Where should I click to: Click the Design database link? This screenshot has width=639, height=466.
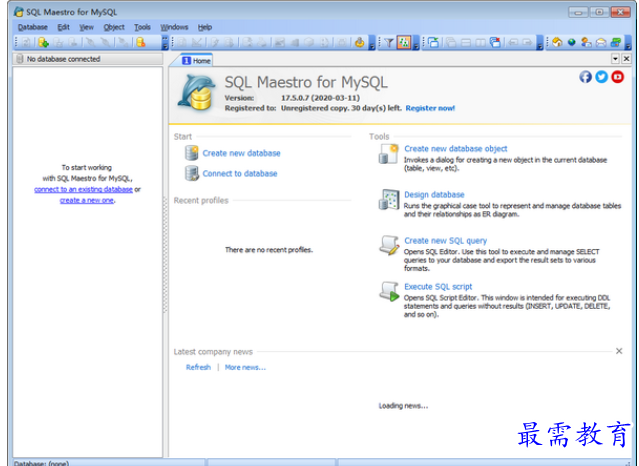[x=434, y=195]
